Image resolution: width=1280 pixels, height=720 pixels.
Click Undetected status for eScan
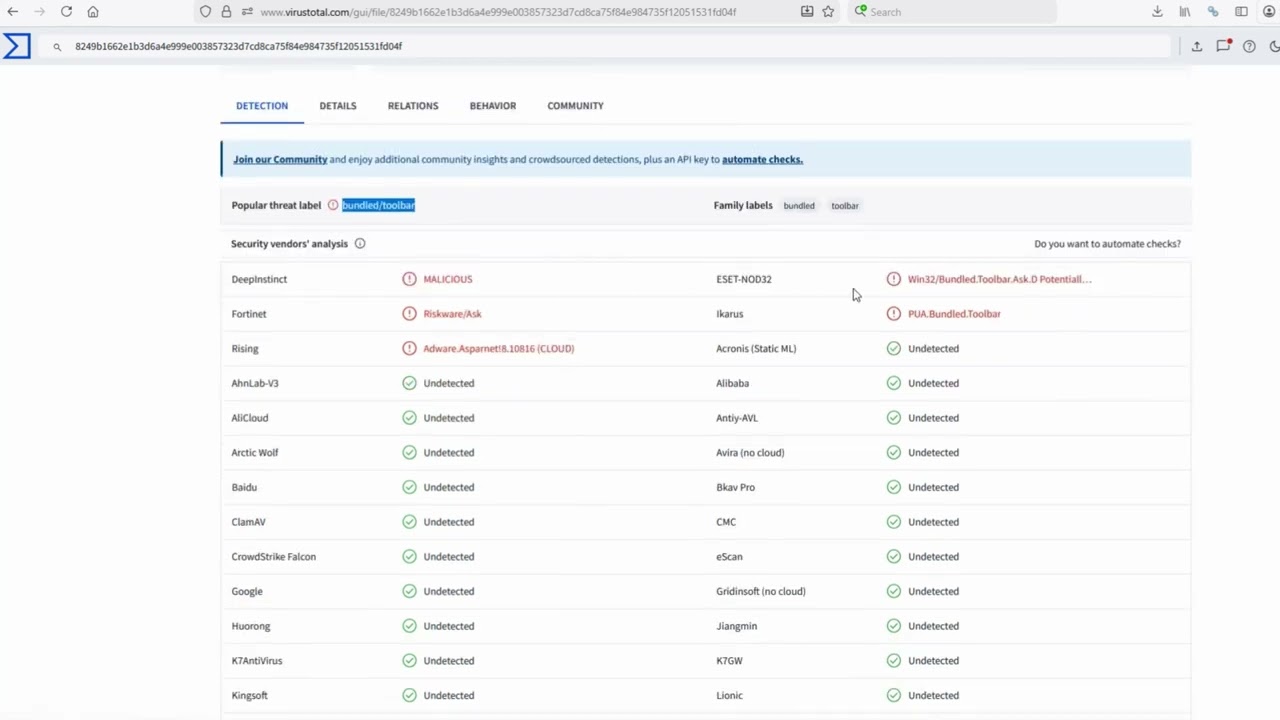933,556
